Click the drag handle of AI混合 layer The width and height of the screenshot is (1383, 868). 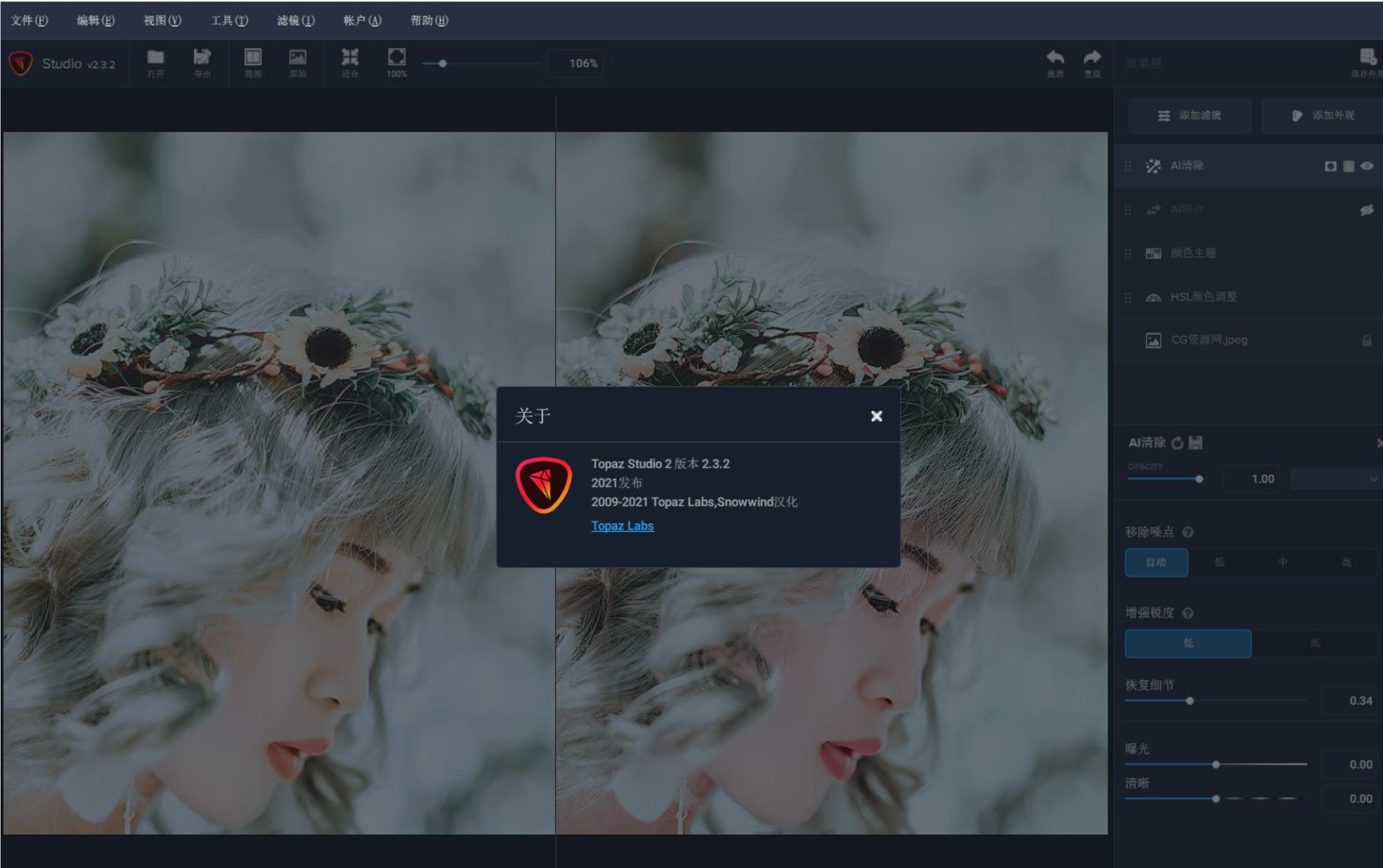pyautogui.click(x=1128, y=210)
